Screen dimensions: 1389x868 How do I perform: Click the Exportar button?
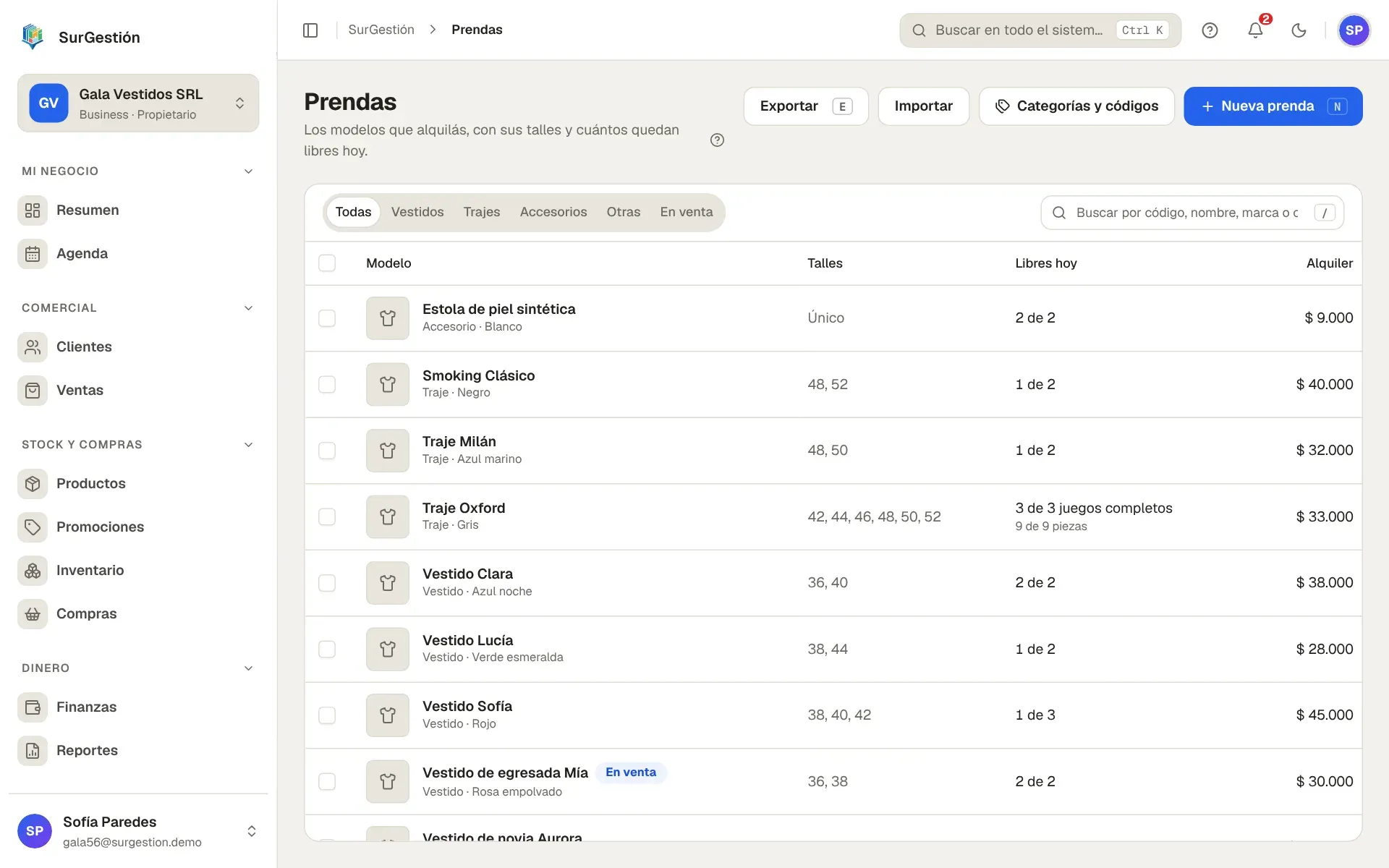[806, 106]
